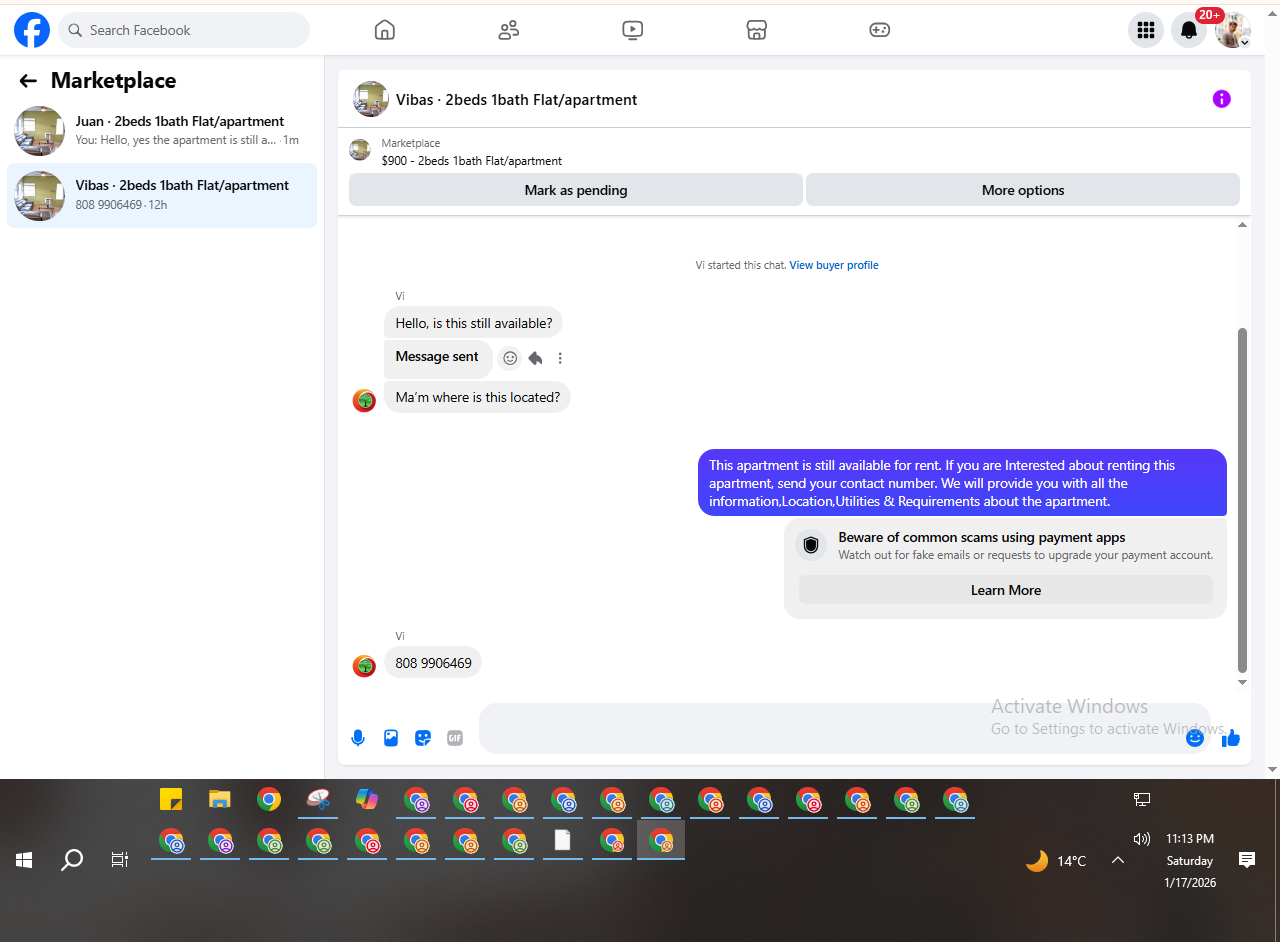Click the 808 9906469 message bubble
This screenshot has height=942, width=1280.
click(433, 663)
